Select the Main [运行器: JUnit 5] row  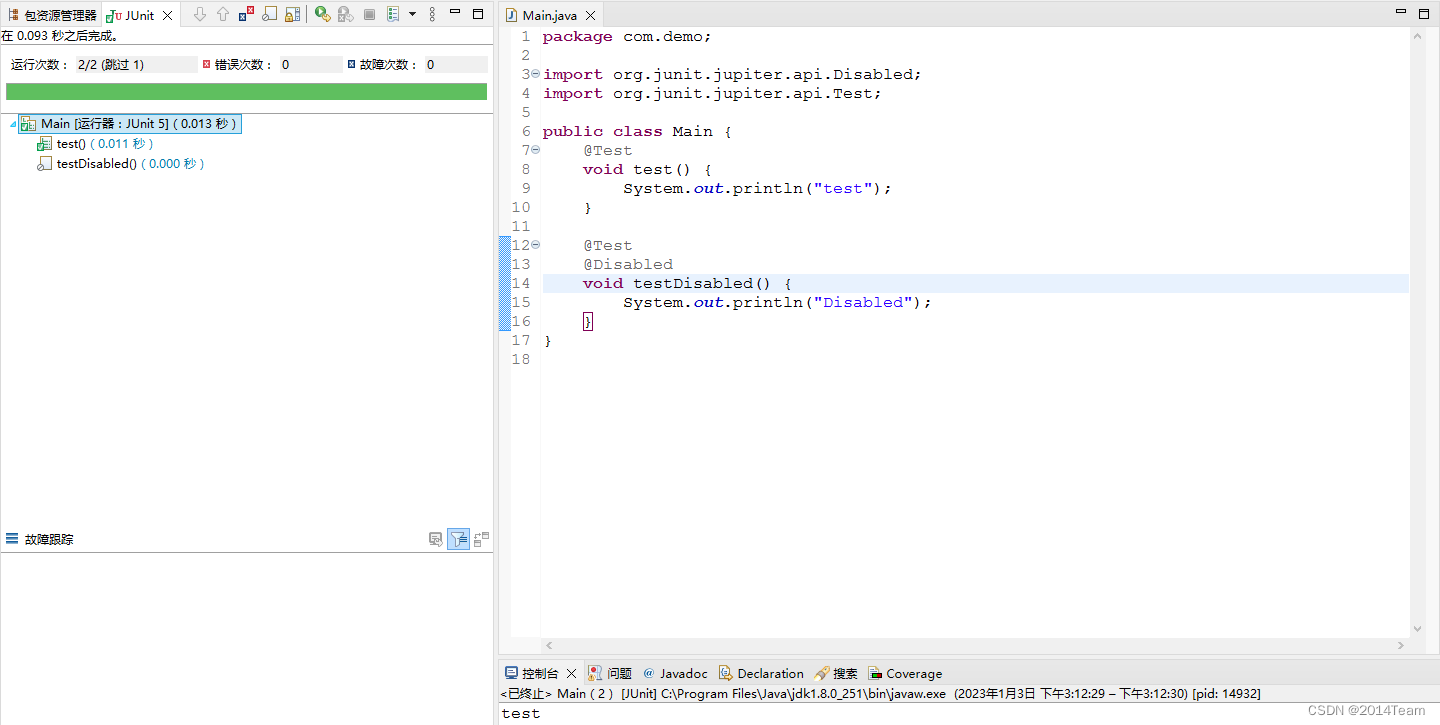[x=130, y=124]
